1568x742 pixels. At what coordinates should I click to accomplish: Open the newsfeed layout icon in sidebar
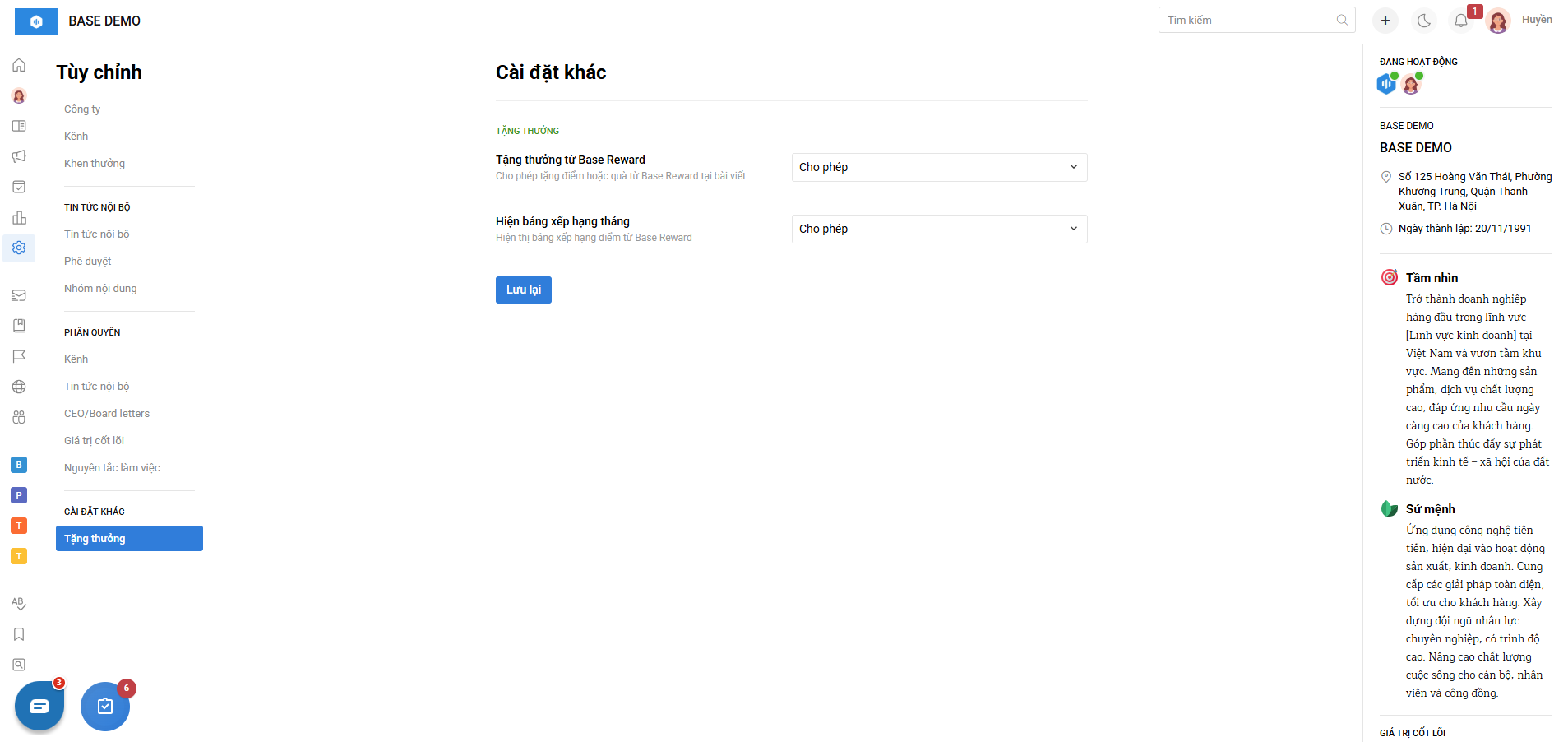click(x=19, y=126)
